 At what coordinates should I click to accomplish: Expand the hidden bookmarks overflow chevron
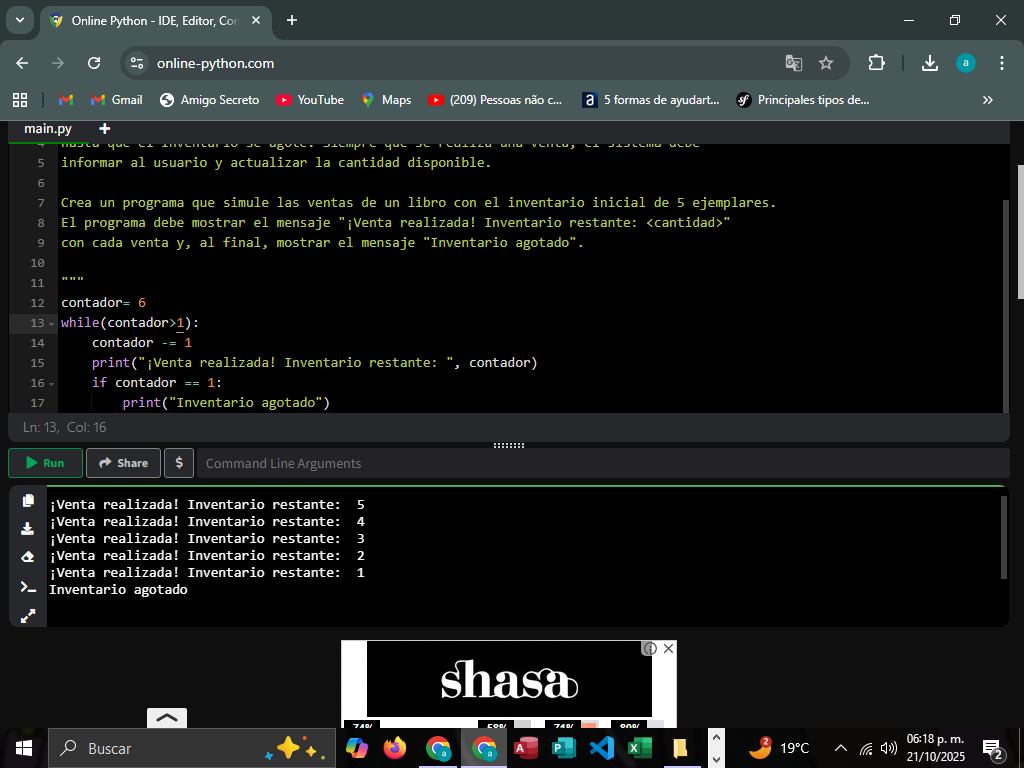point(988,100)
